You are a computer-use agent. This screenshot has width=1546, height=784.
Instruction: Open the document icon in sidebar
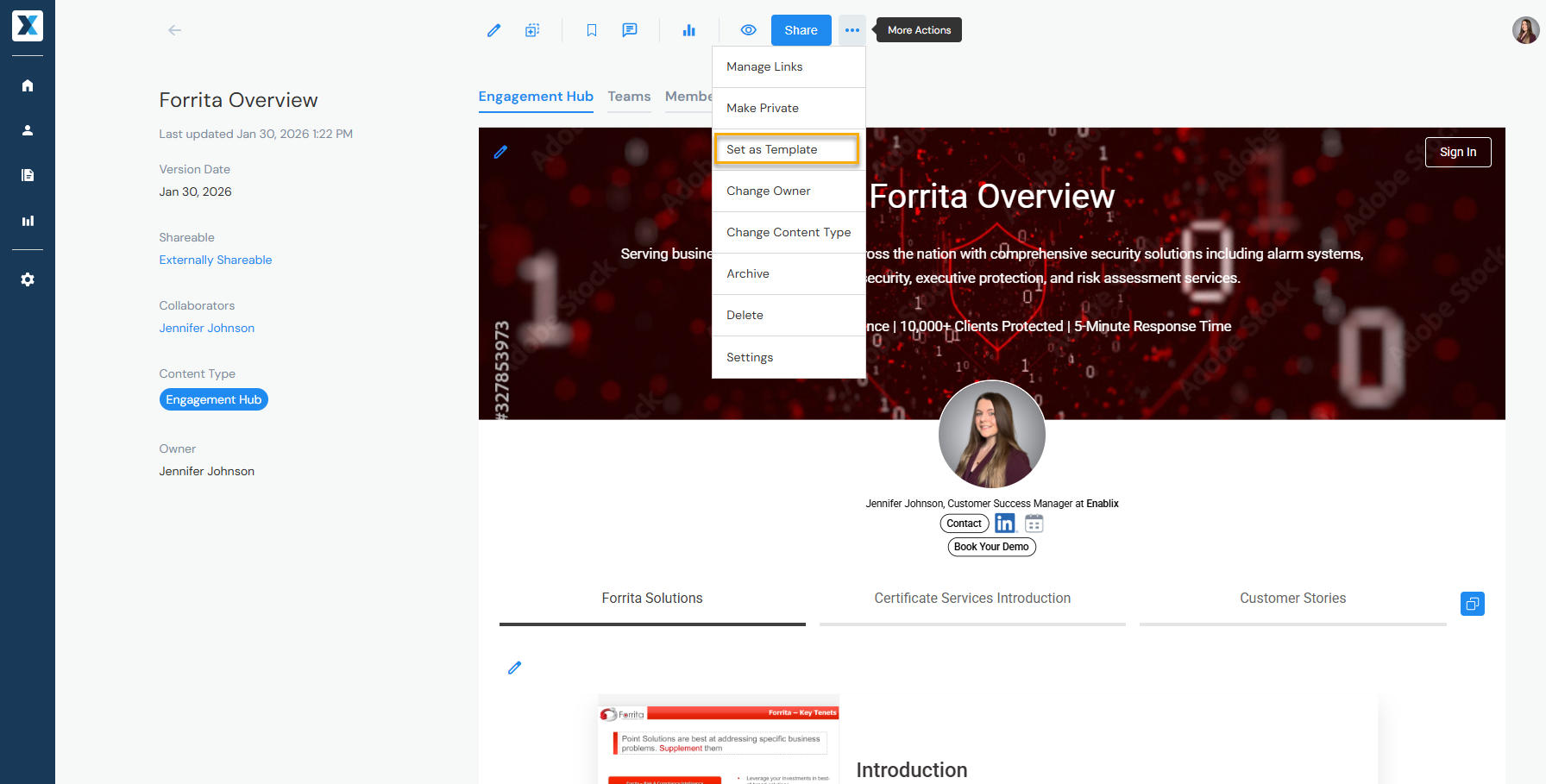point(28,175)
